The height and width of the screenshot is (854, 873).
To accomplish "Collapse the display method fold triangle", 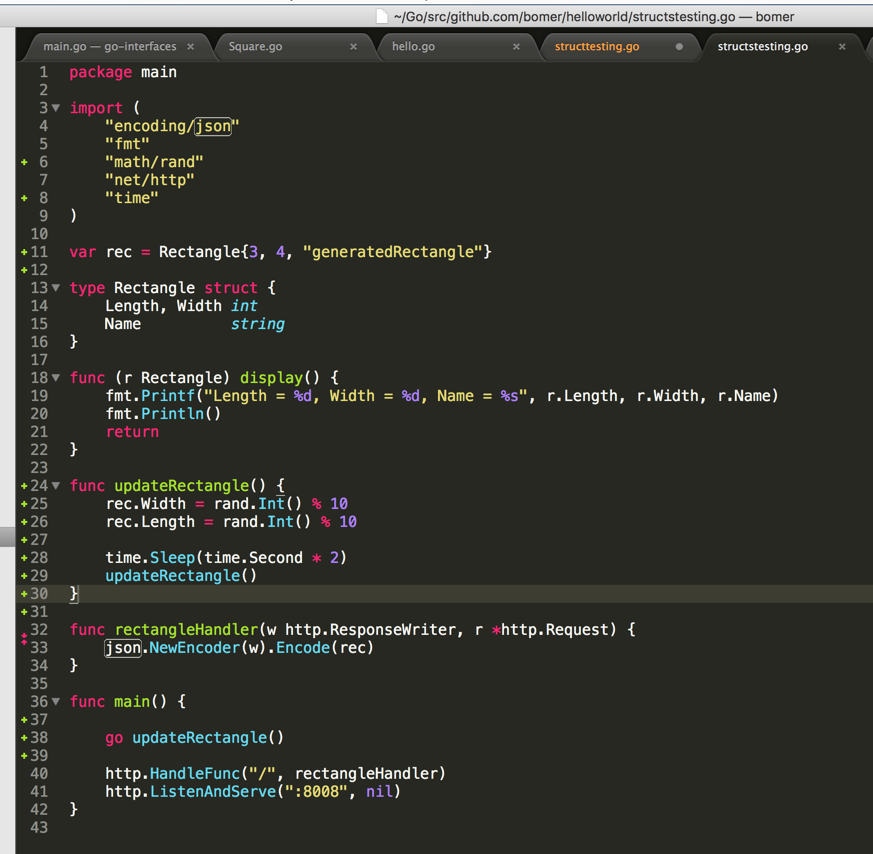I will point(55,378).
